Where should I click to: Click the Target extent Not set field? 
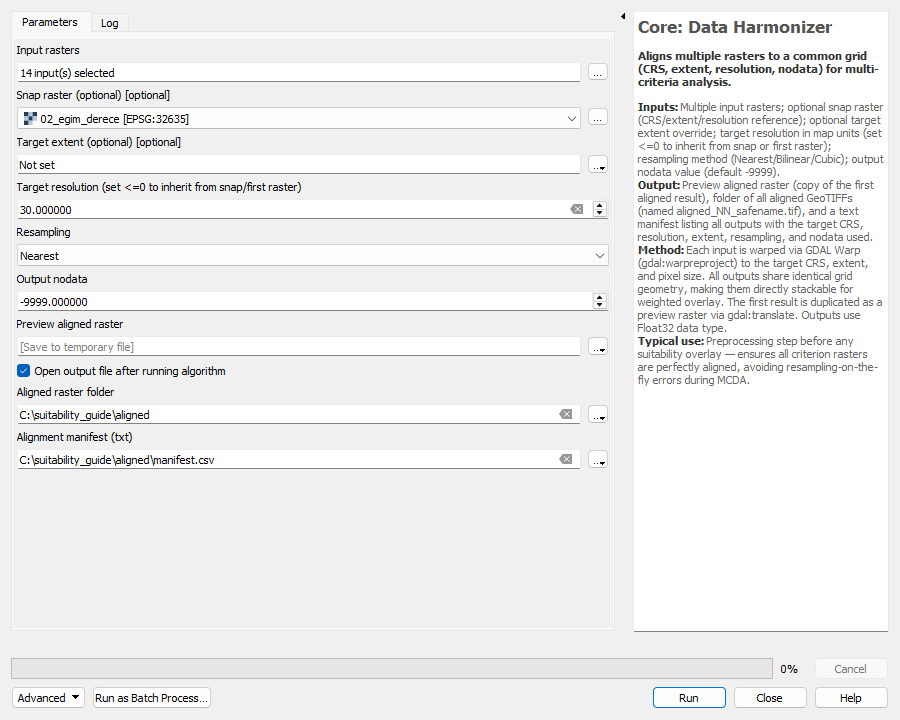298,165
